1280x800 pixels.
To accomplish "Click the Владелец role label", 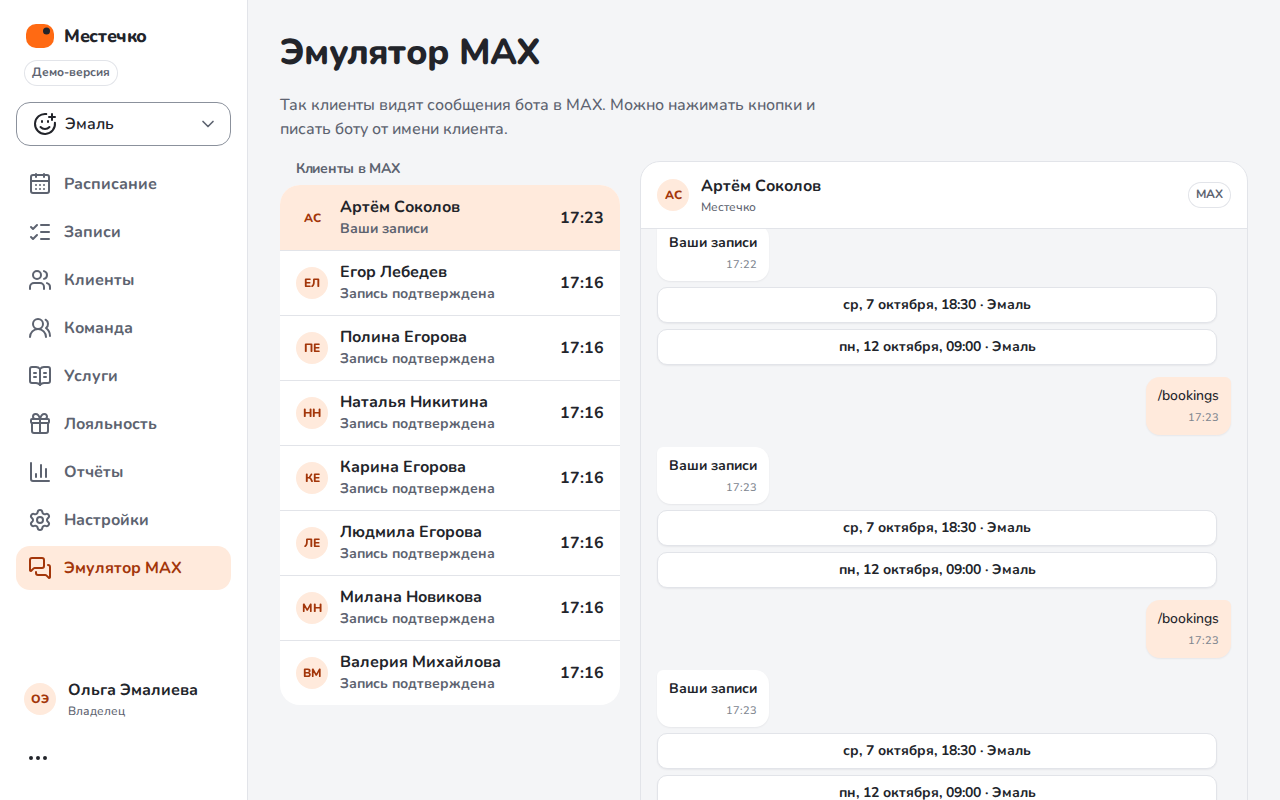I will click(x=97, y=712).
